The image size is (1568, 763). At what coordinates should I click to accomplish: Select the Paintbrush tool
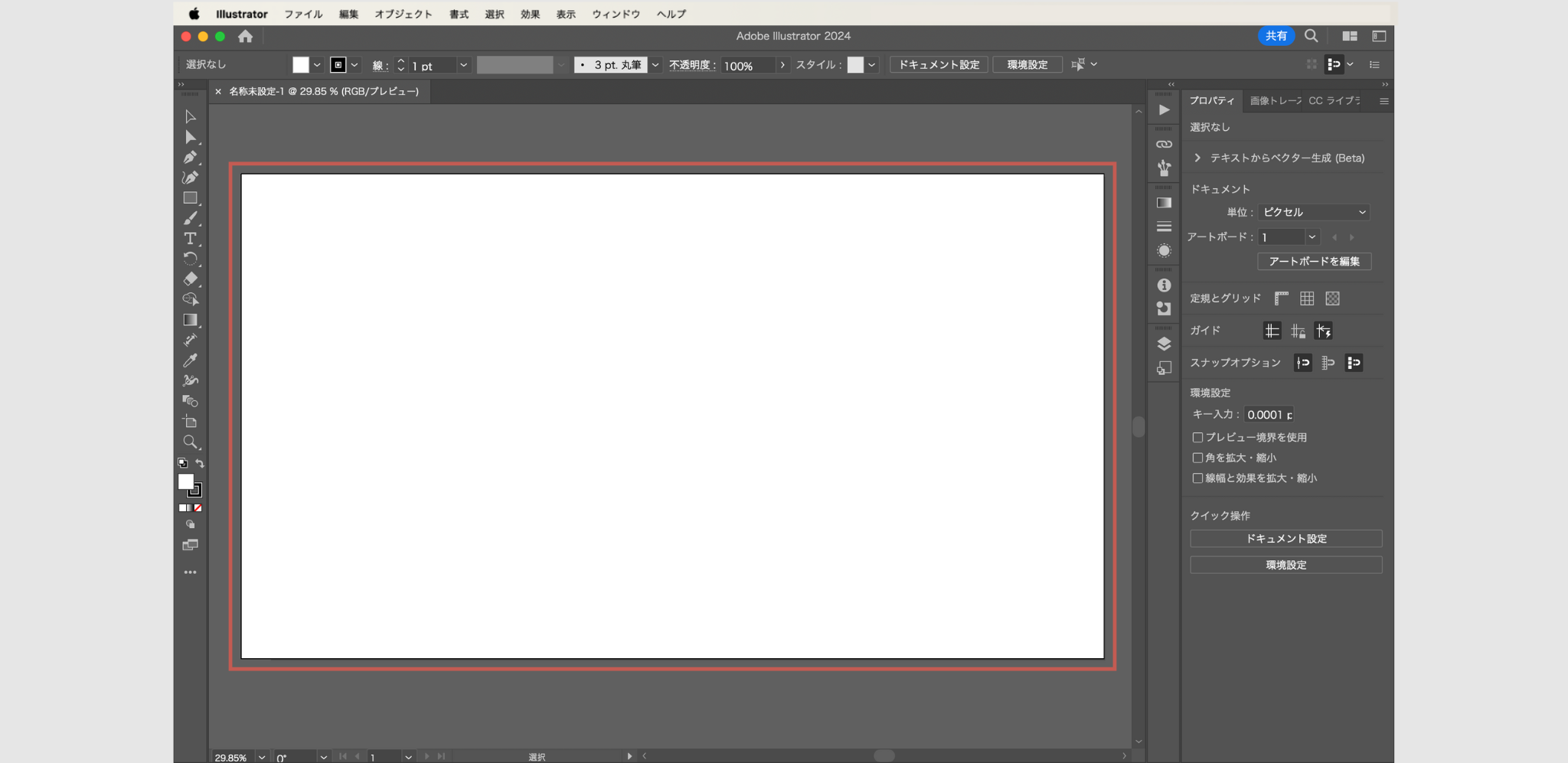click(190, 218)
